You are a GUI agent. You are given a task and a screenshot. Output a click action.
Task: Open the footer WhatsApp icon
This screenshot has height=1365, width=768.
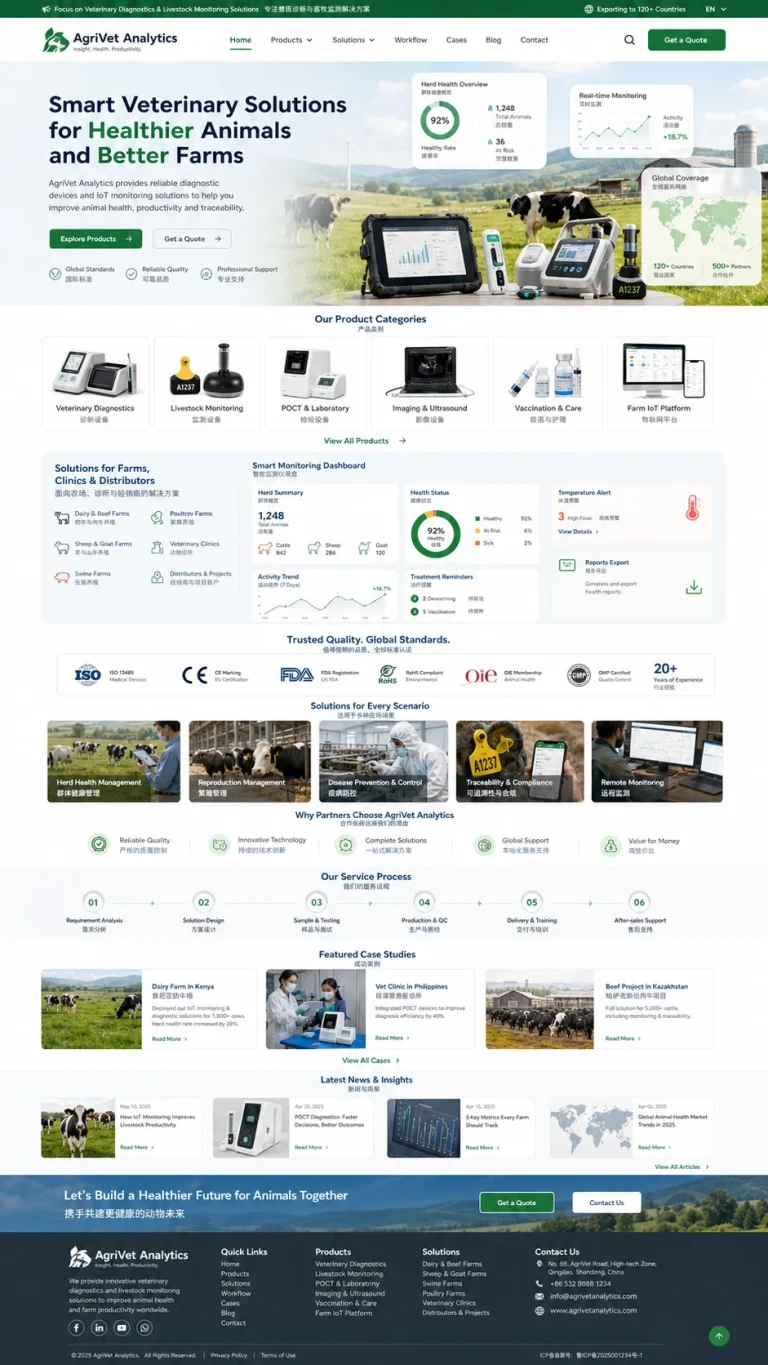pyautogui.click(x=145, y=1328)
